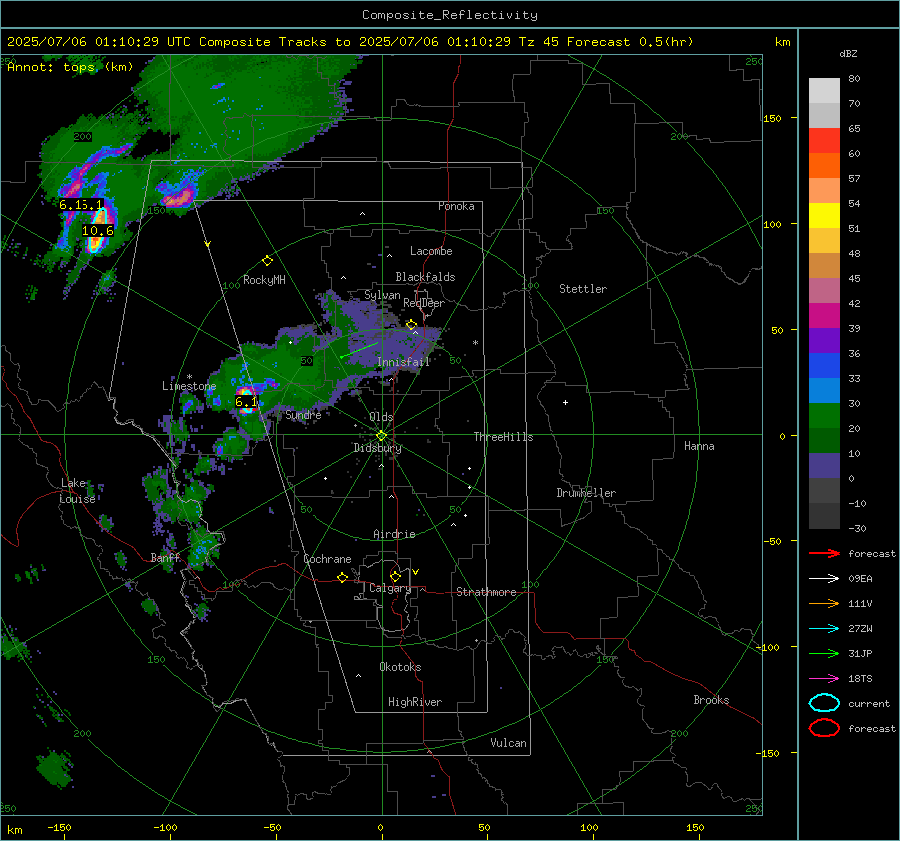Click the Drumheller city label

(586, 493)
